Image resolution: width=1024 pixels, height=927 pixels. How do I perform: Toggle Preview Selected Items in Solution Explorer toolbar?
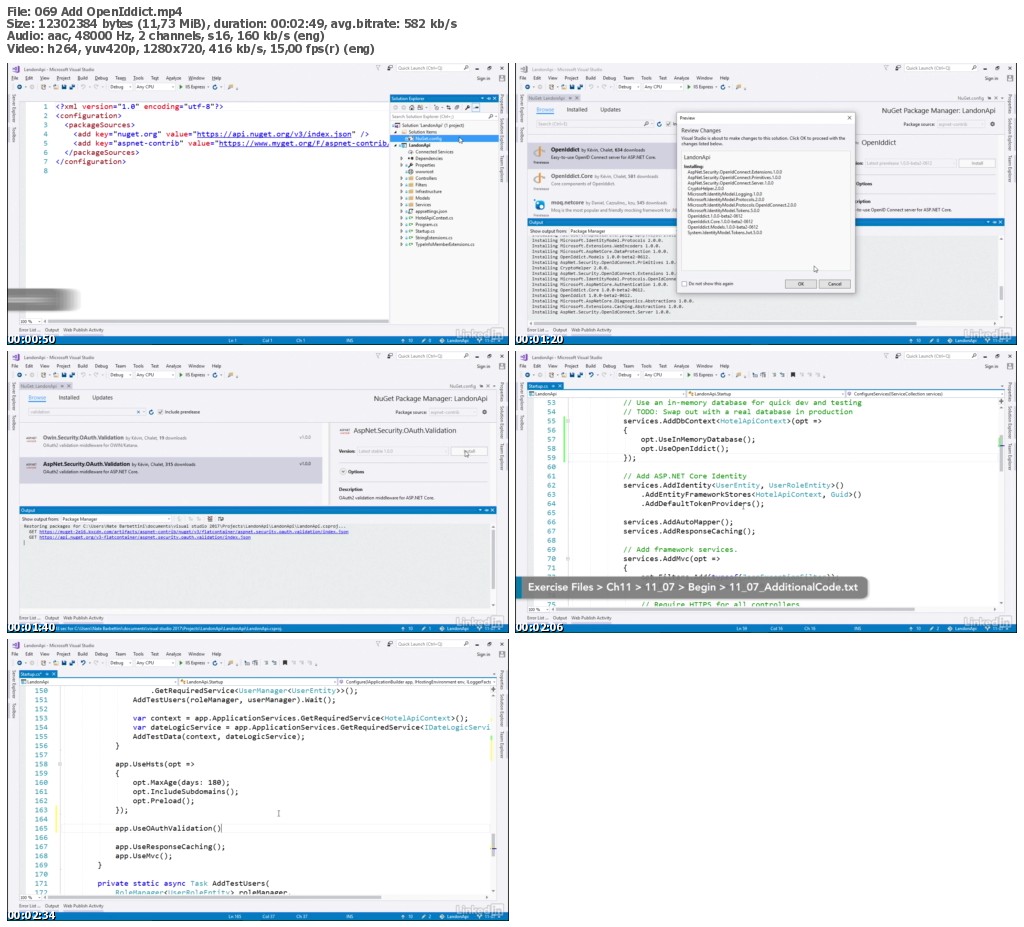(x=476, y=107)
